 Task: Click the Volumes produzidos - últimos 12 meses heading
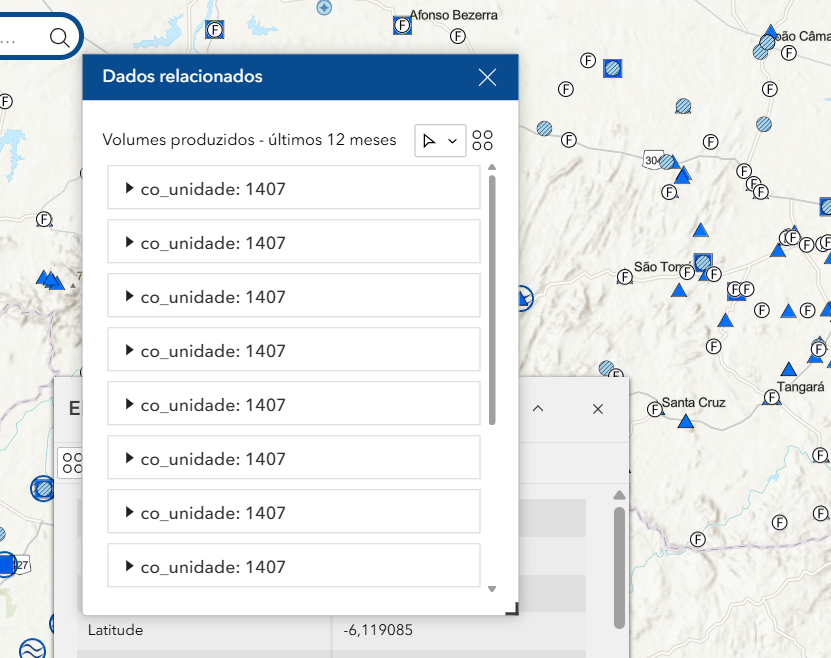click(x=249, y=140)
